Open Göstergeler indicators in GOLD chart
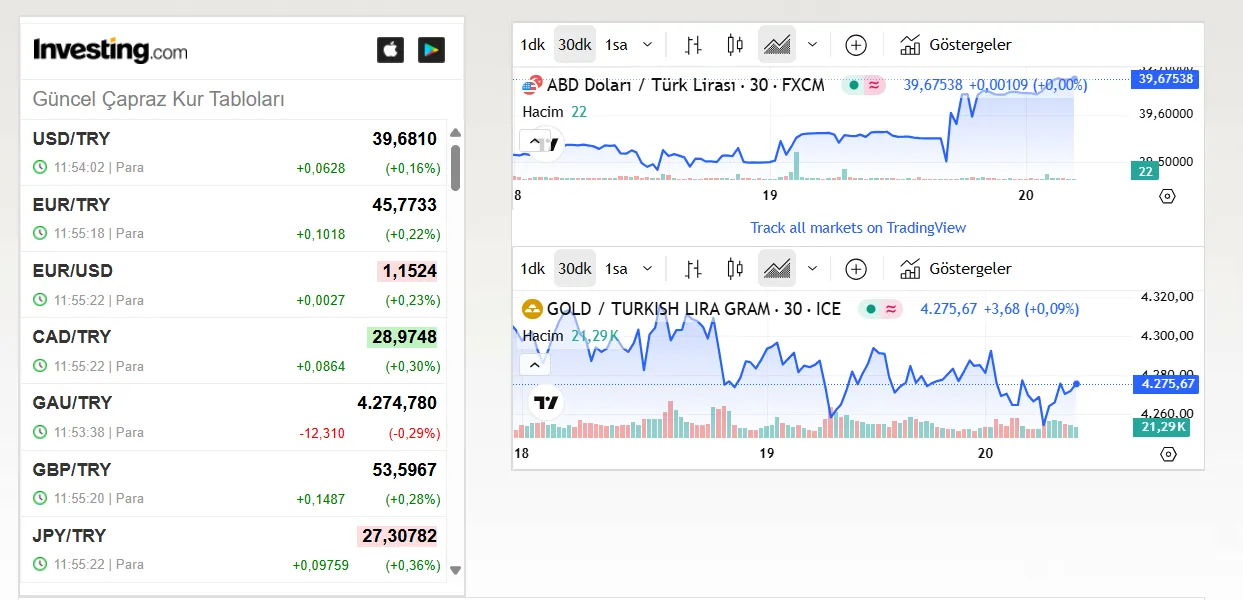The image size is (1243, 600). (956, 268)
